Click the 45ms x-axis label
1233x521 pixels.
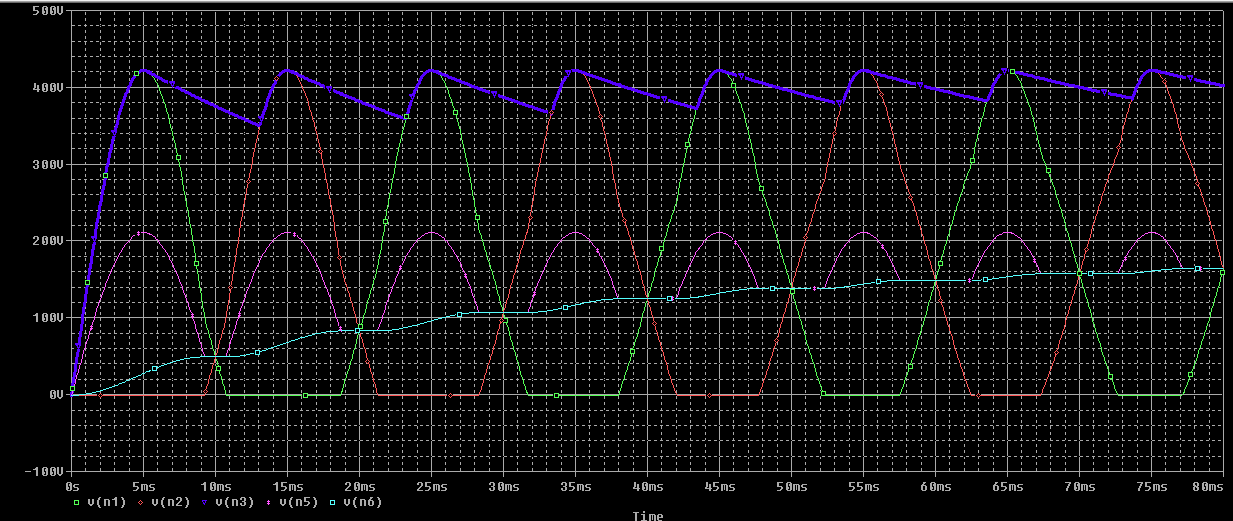point(720,486)
